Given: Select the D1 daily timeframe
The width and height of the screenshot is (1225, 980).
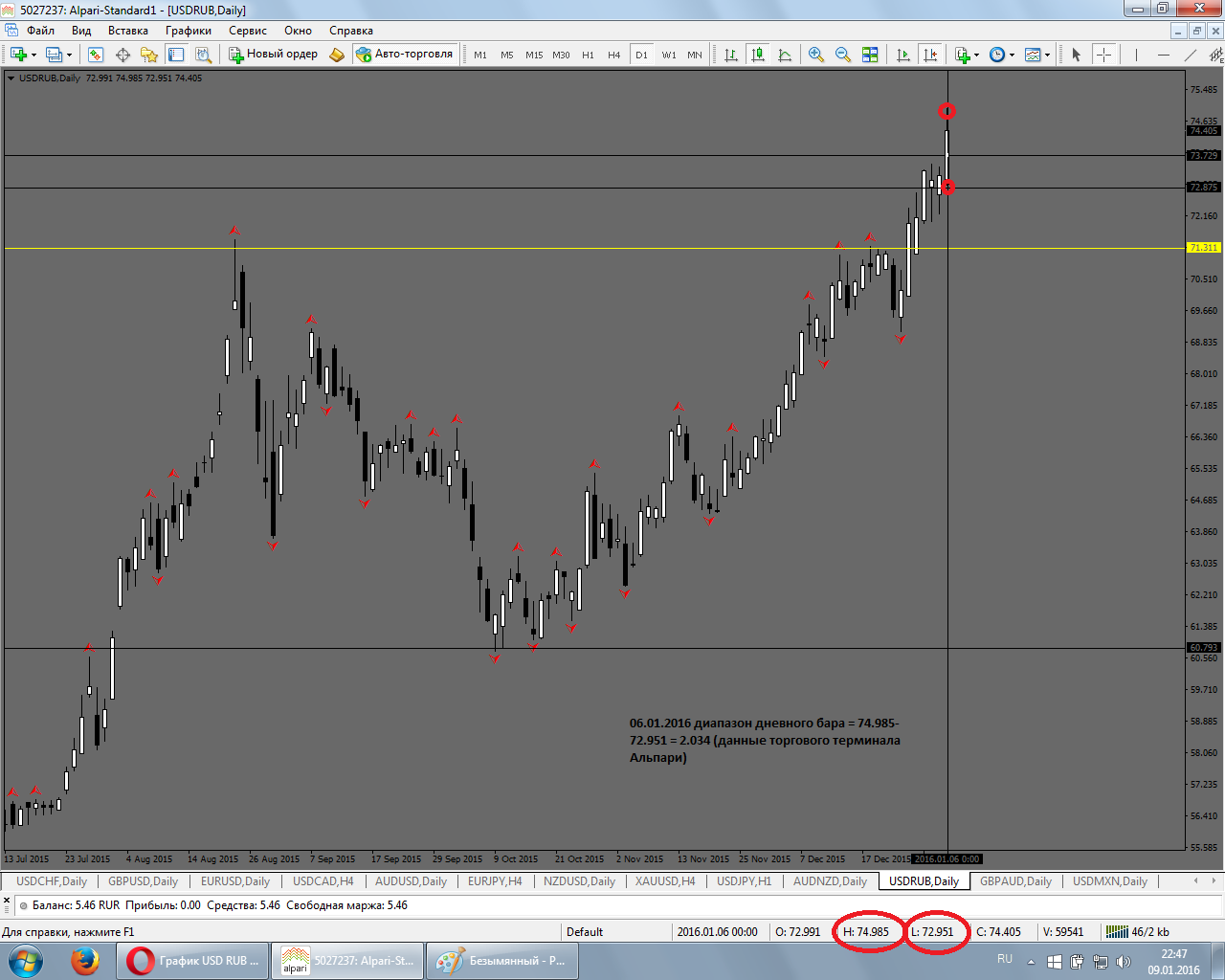Looking at the screenshot, I should [641, 55].
